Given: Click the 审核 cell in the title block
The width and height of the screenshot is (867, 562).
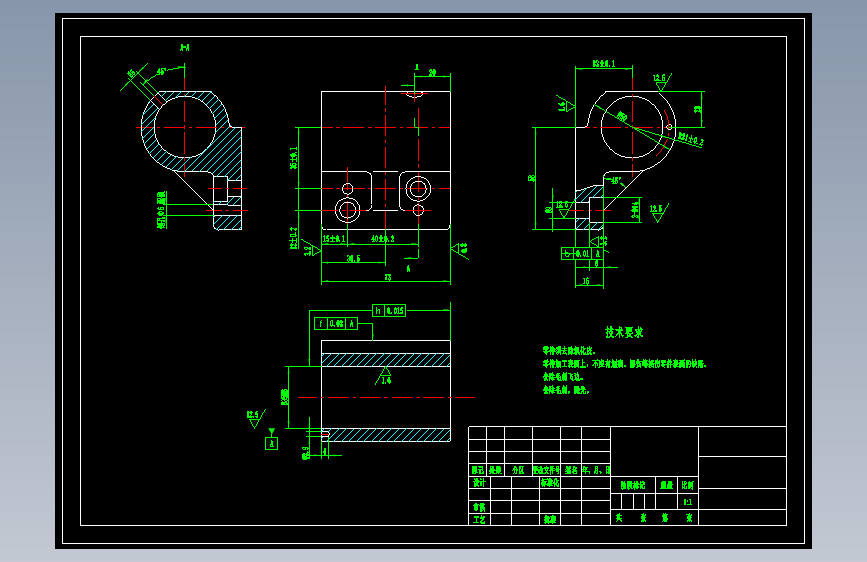Looking at the screenshot, I should pos(479,507).
